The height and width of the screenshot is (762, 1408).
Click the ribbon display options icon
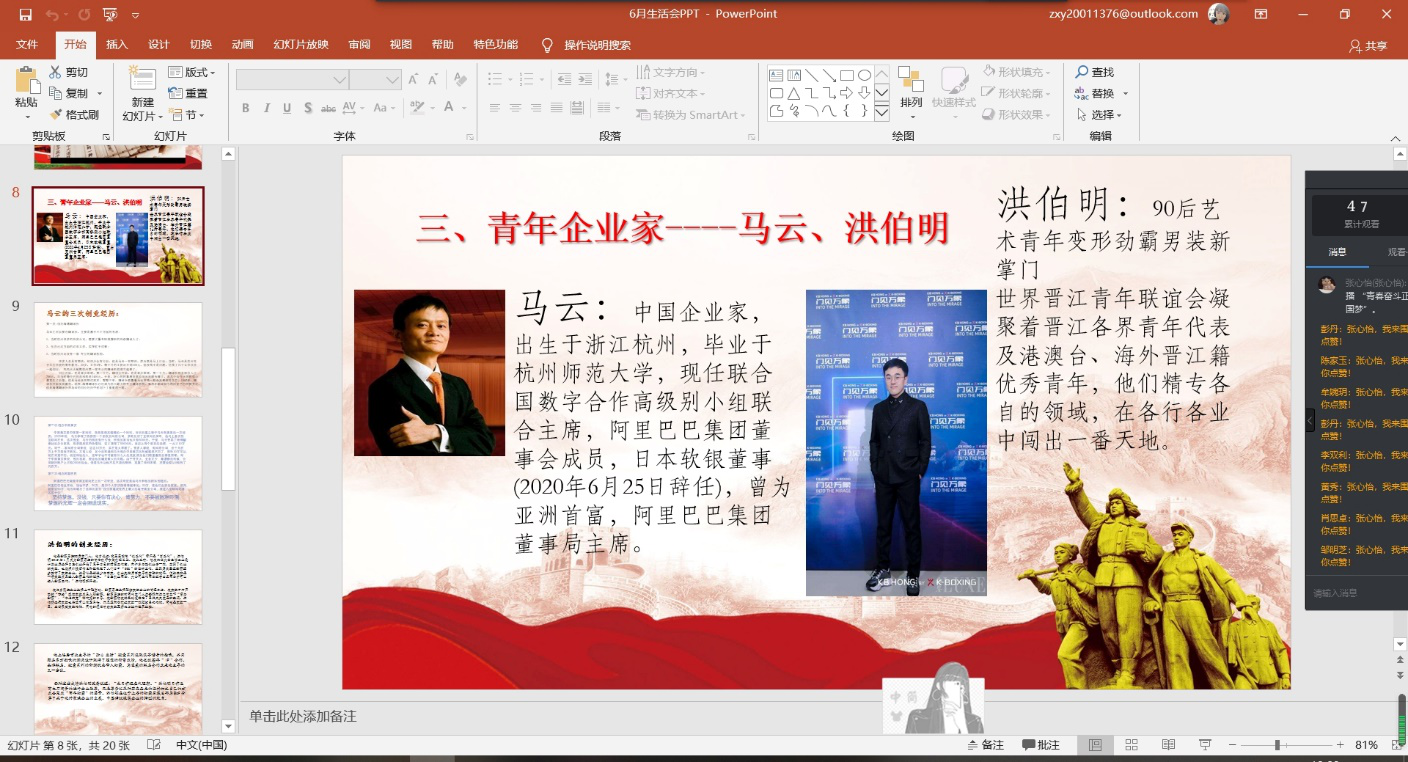pyautogui.click(x=1260, y=14)
